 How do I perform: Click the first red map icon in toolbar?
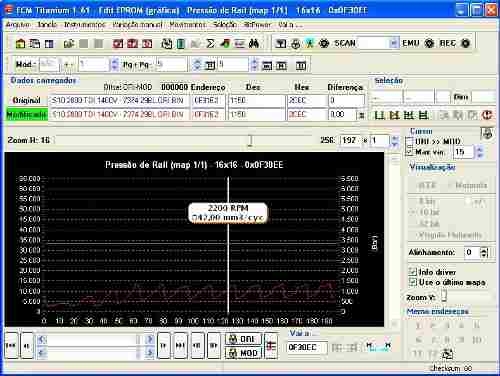pos(118,44)
